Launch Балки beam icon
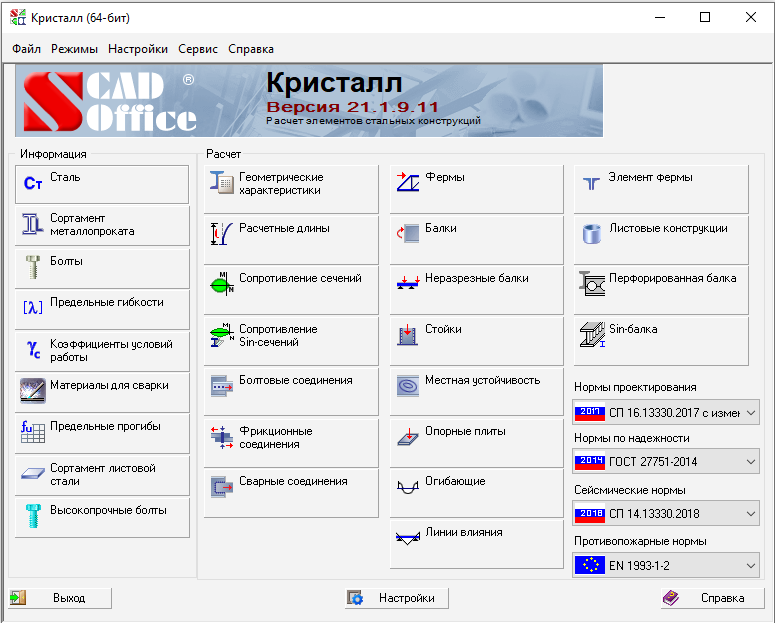The height and width of the screenshot is (623, 775). pyautogui.click(x=408, y=233)
